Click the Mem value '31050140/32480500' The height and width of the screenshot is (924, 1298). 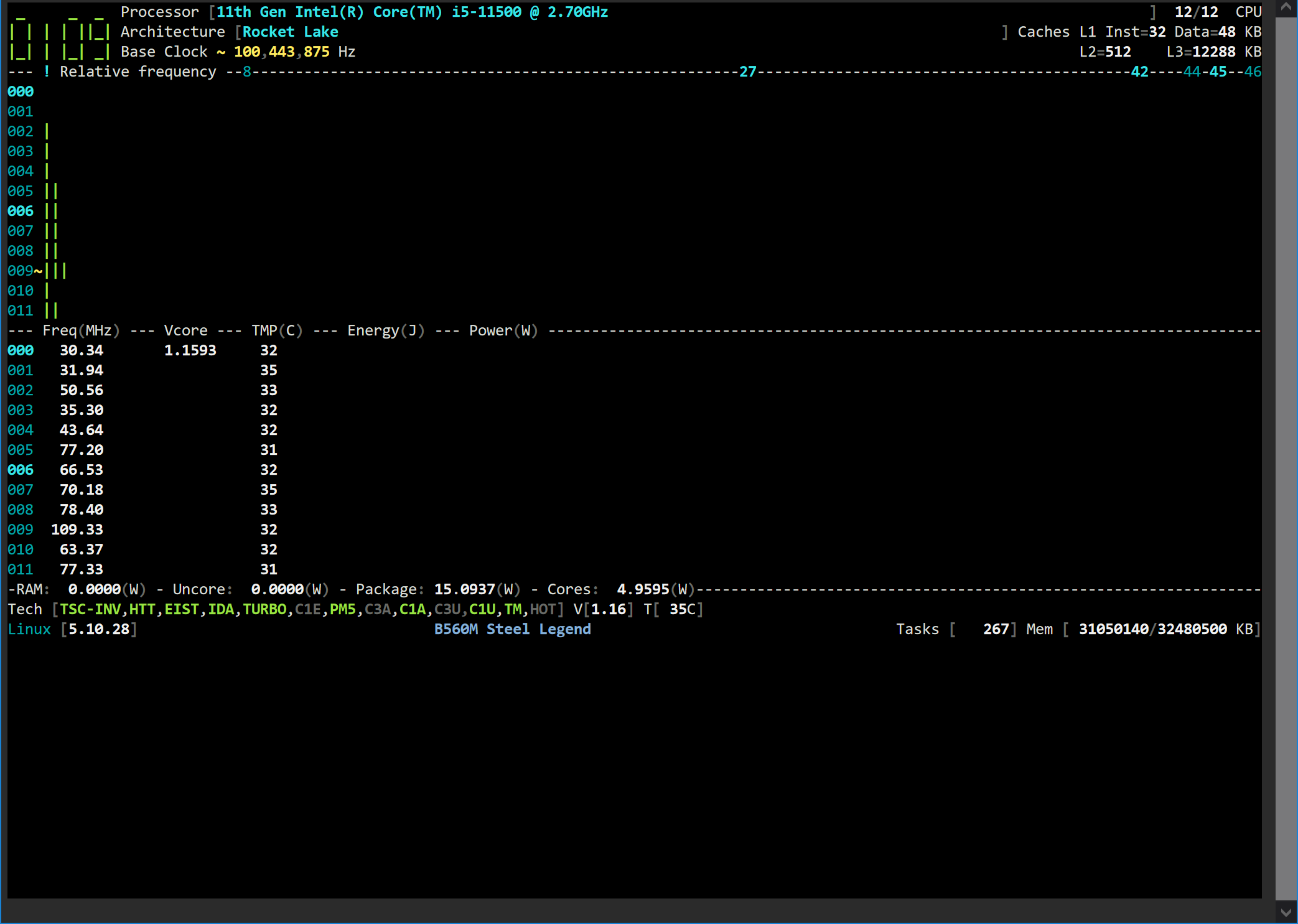(x=1153, y=629)
